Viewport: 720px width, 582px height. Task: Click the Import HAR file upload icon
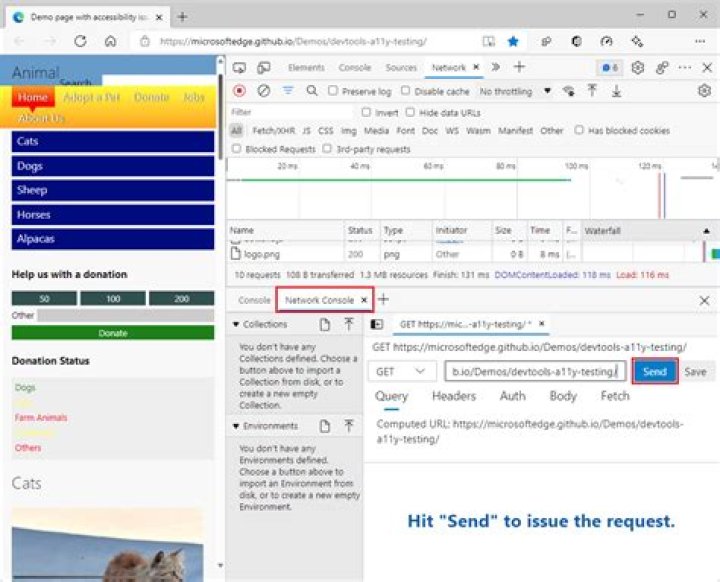click(592, 91)
